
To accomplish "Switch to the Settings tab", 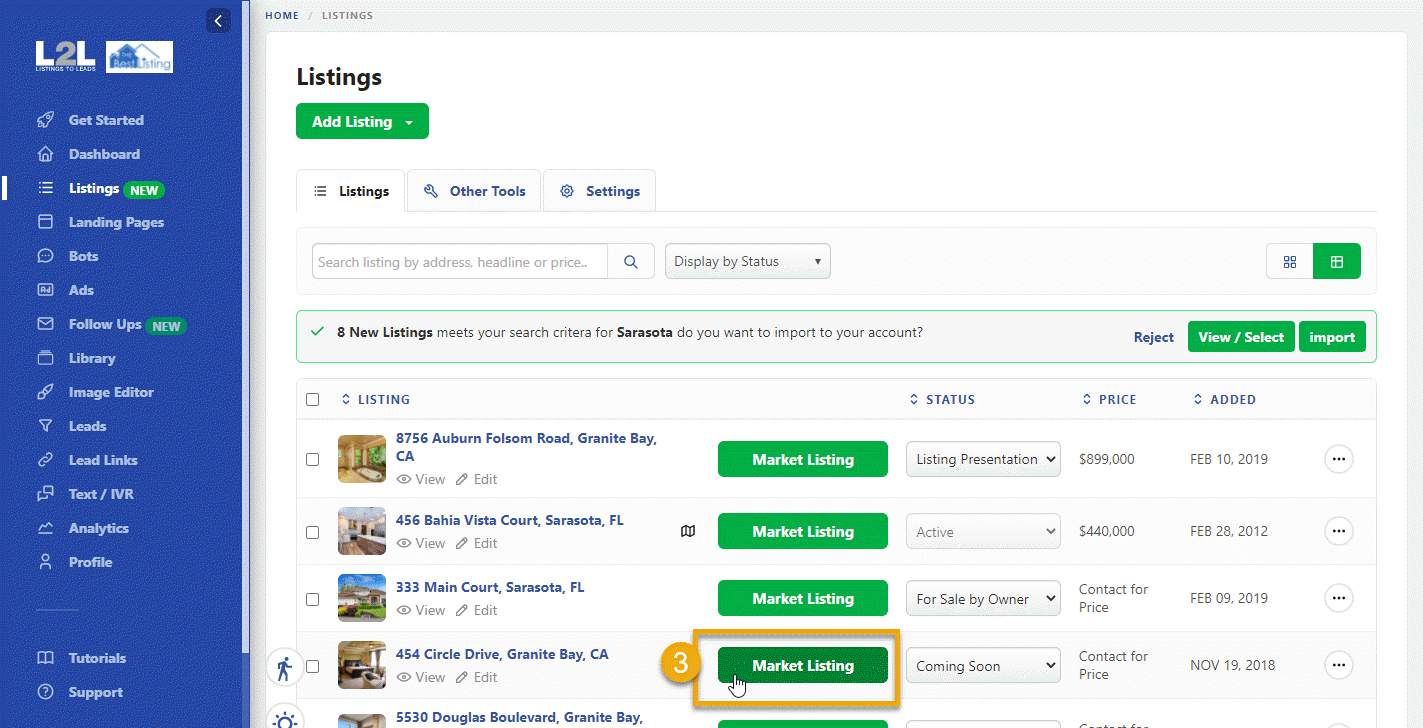I will coord(599,190).
